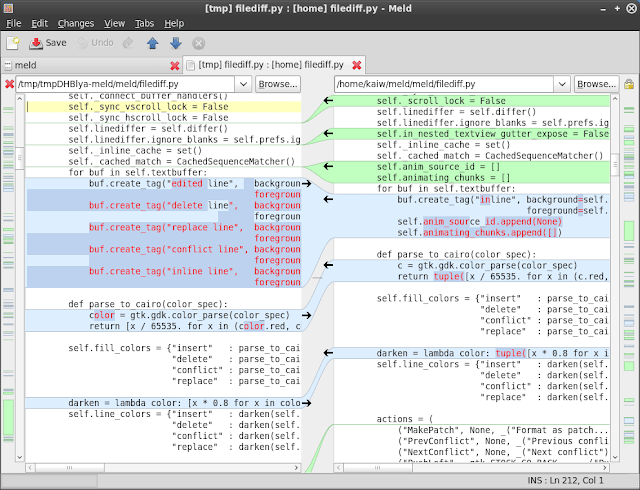
Task: Click red X beside left file path
Action: 9,84
